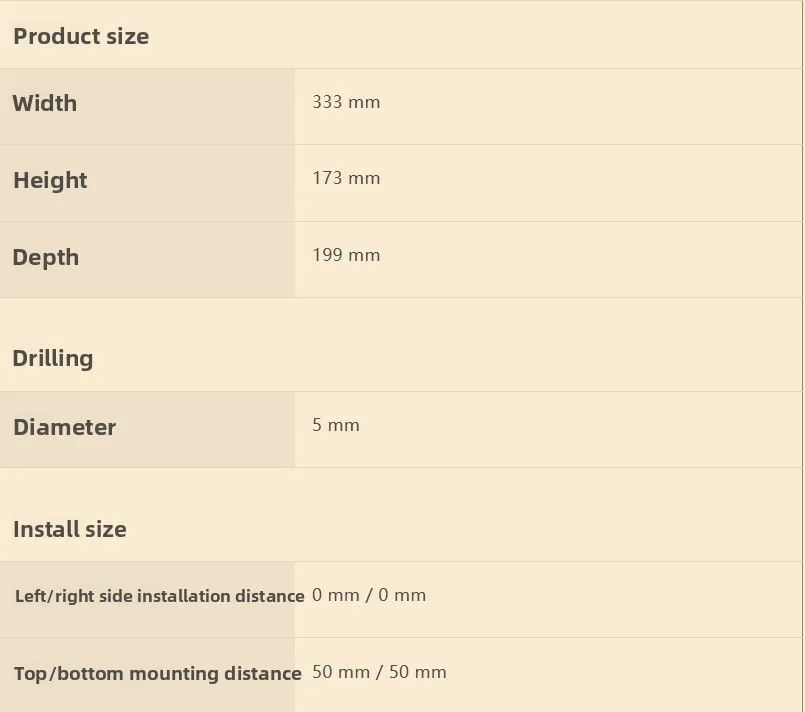
Task: Click the second 50 mm mounting value
Action: pyautogui.click(x=417, y=672)
